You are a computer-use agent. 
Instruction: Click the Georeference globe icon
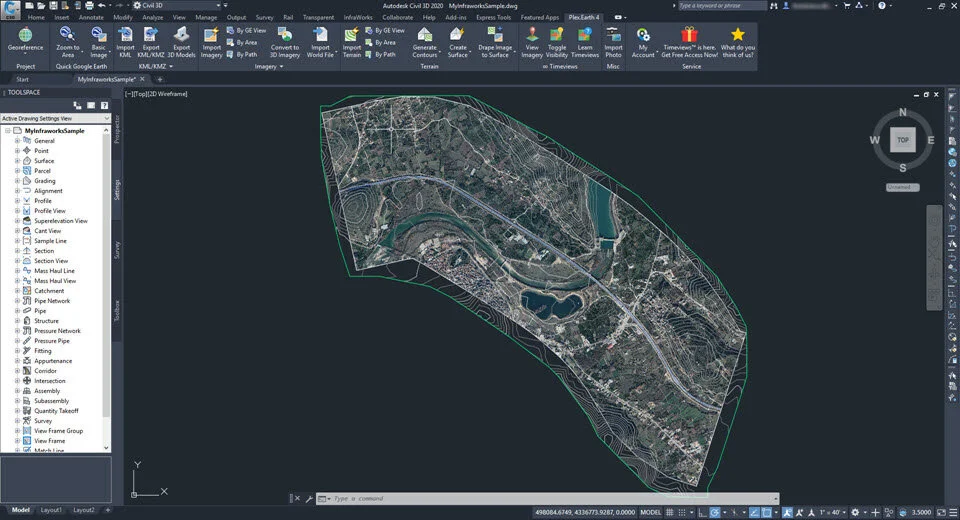25,36
